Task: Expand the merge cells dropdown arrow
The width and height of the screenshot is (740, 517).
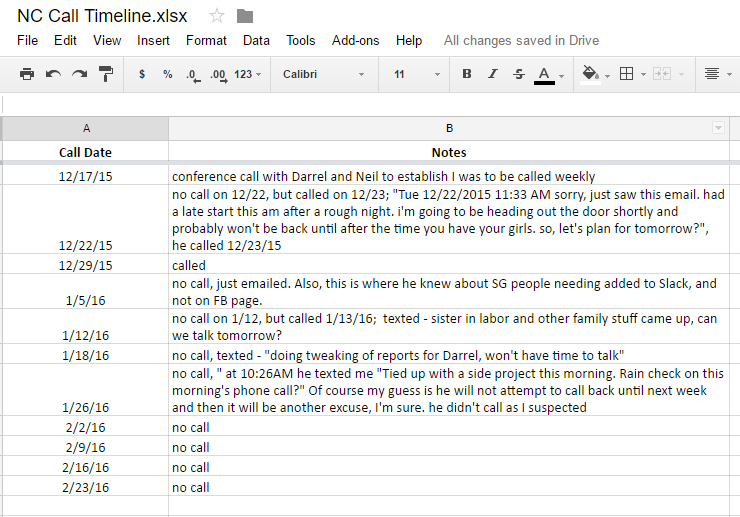Action: (x=681, y=75)
